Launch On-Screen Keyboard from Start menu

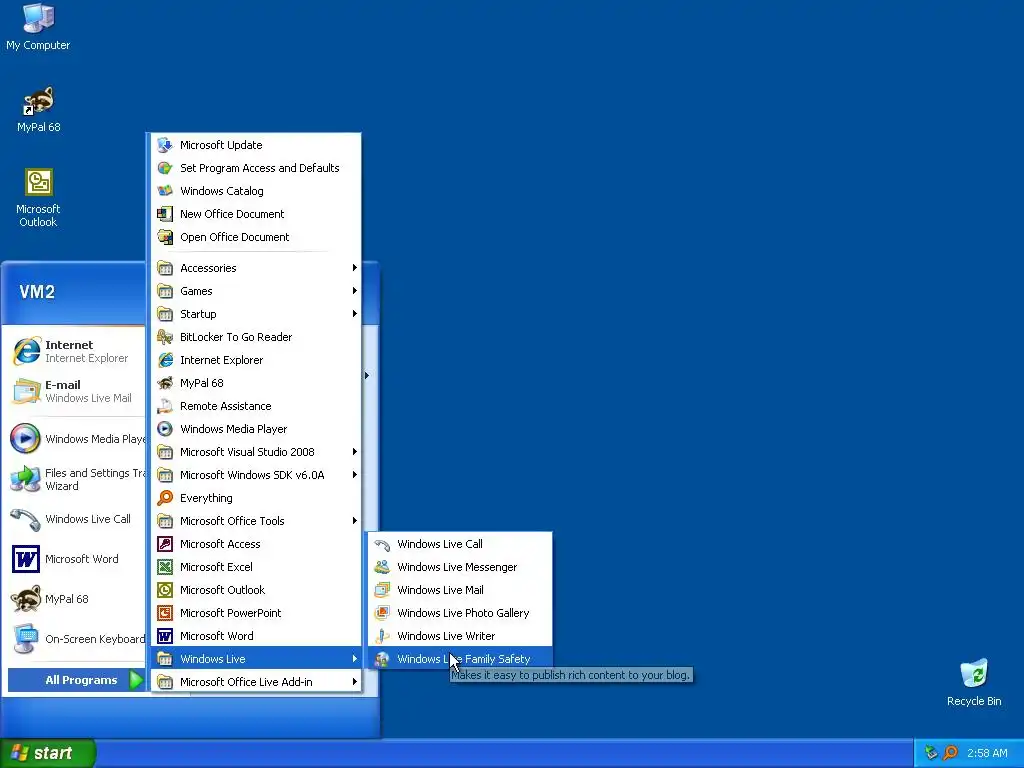[x=76, y=639]
